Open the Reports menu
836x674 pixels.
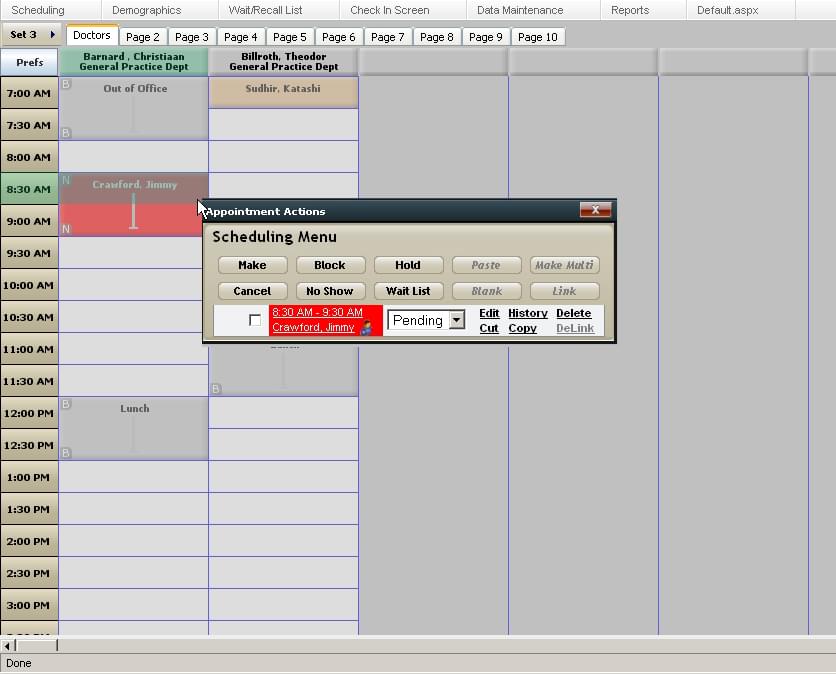coord(629,10)
